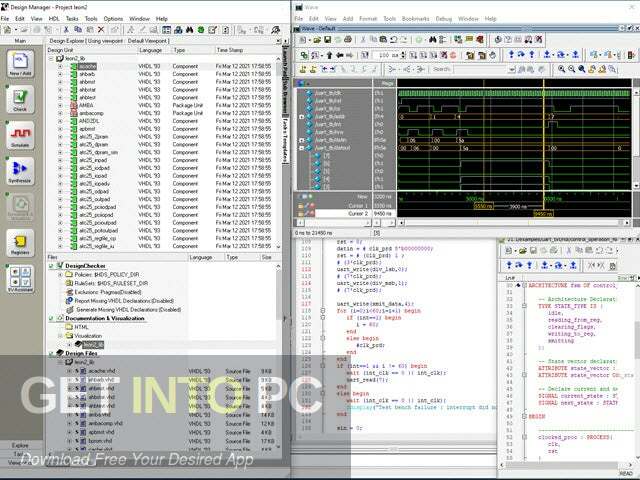Screen dimensions: 640x480
Task: Click the Undo icon in Wave toolbar
Action: pos(393,40)
